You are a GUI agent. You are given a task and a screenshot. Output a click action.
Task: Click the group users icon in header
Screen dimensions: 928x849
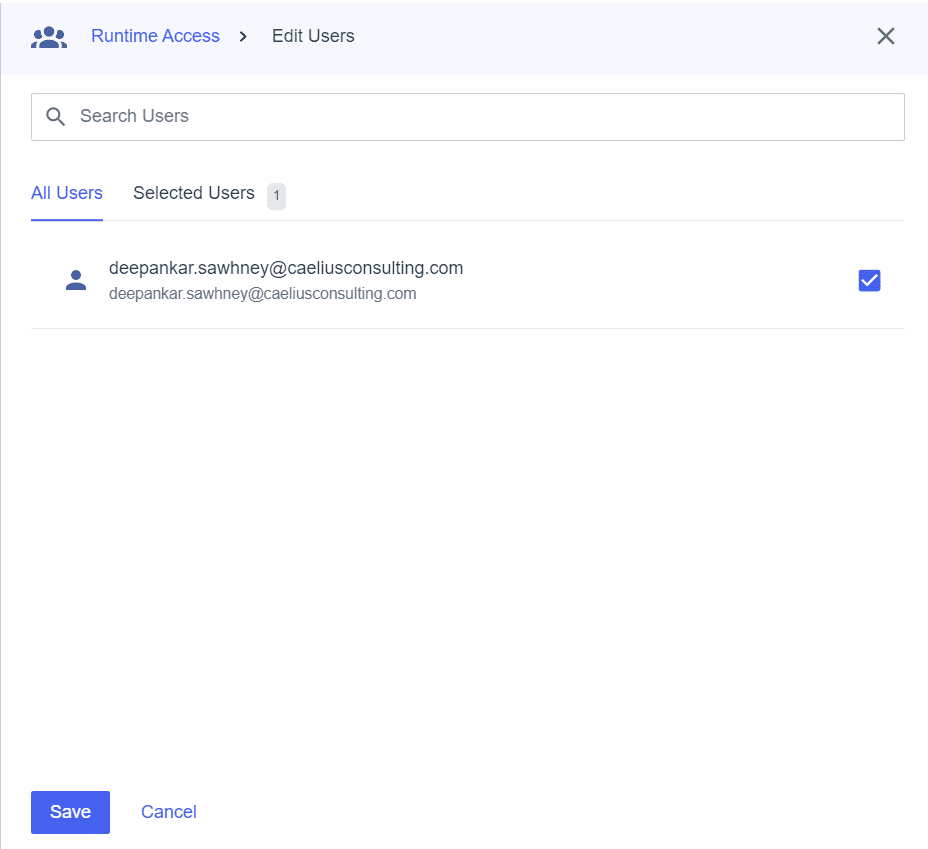coord(49,37)
